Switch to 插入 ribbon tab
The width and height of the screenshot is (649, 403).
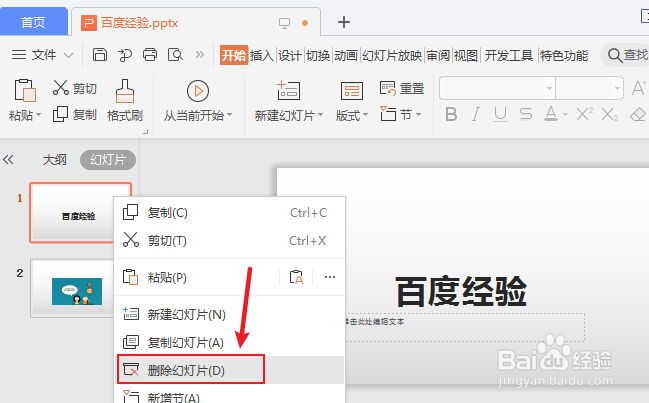pos(262,55)
